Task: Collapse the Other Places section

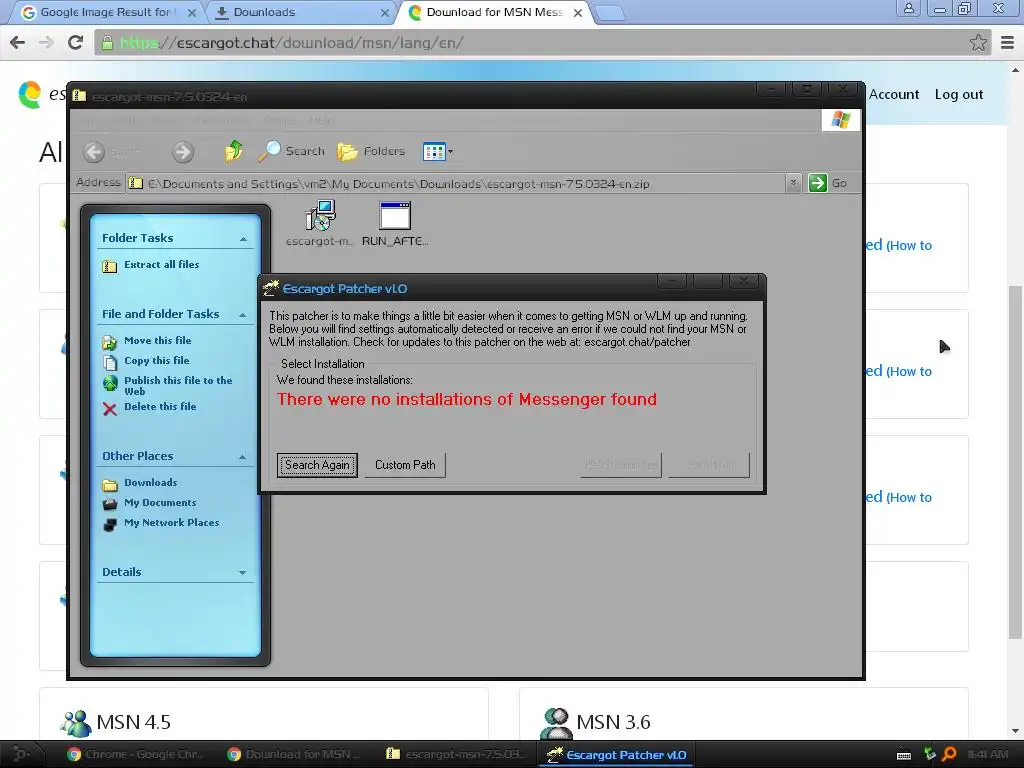Action: pos(243,457)
